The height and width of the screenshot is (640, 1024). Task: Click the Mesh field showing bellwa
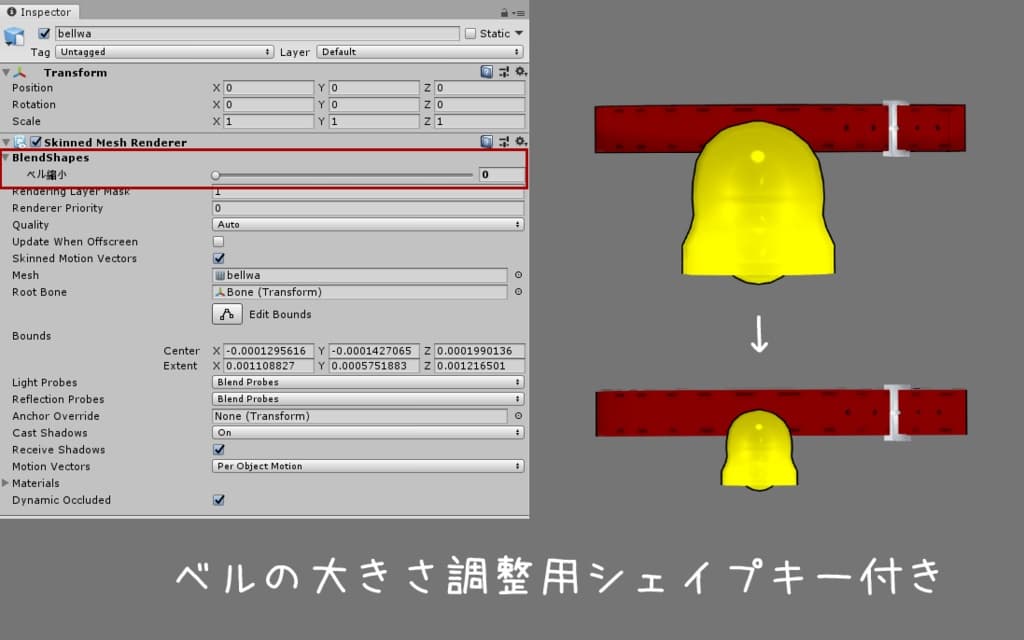click(360, 276)
